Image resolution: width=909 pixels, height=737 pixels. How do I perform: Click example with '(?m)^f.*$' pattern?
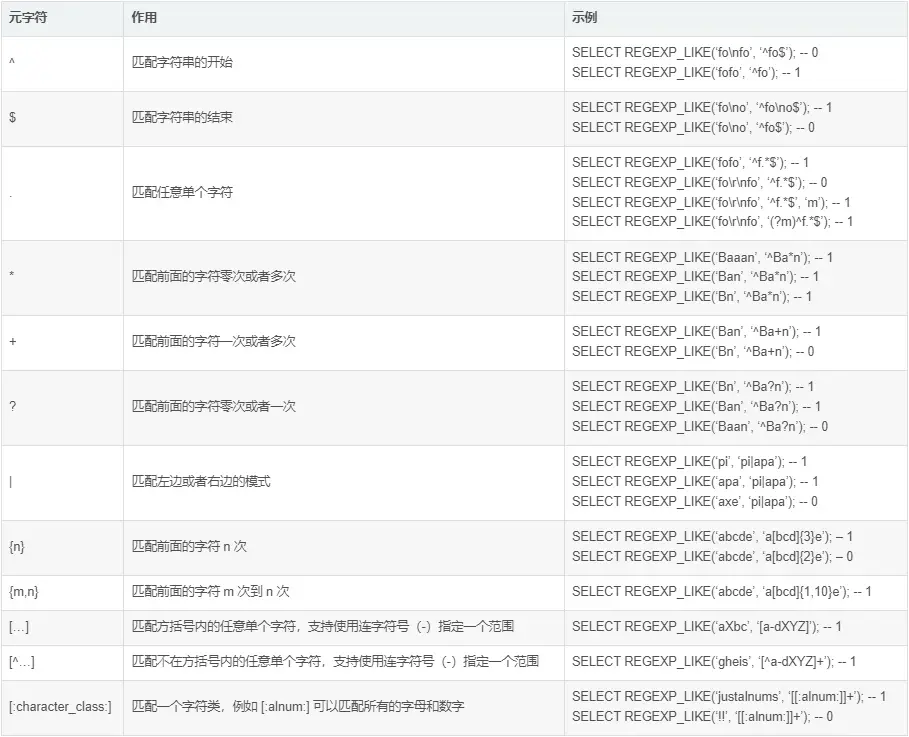point(712,222)
